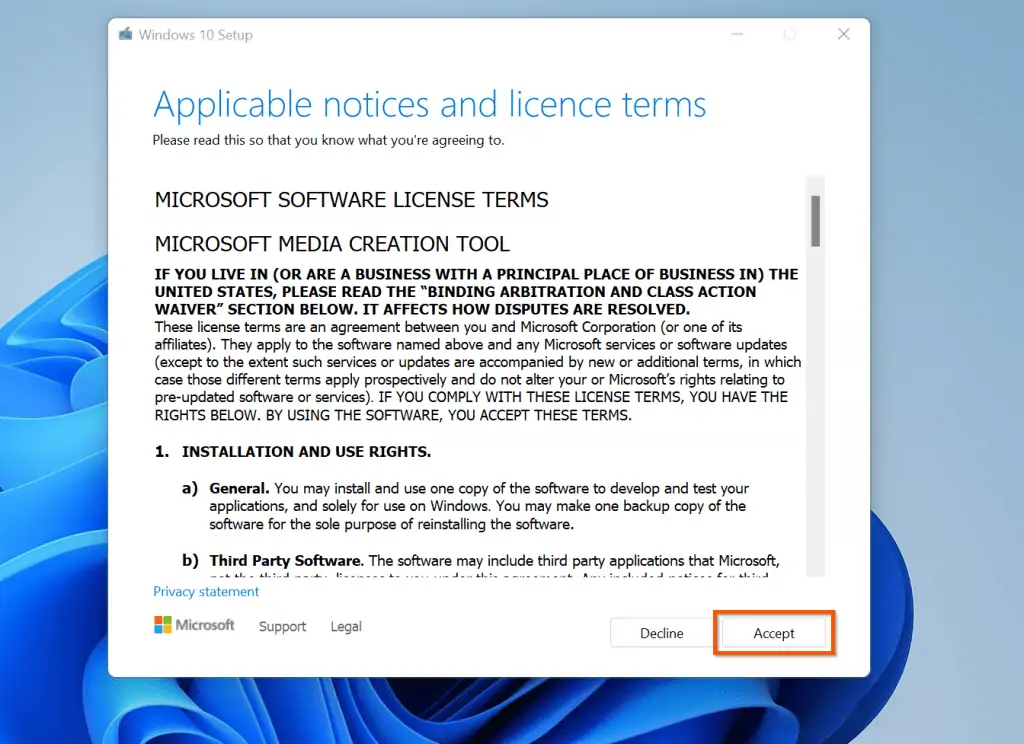Click the 'MICROSOFT SOFTWARE LICENSE TERMS' heading

[351, 200]
